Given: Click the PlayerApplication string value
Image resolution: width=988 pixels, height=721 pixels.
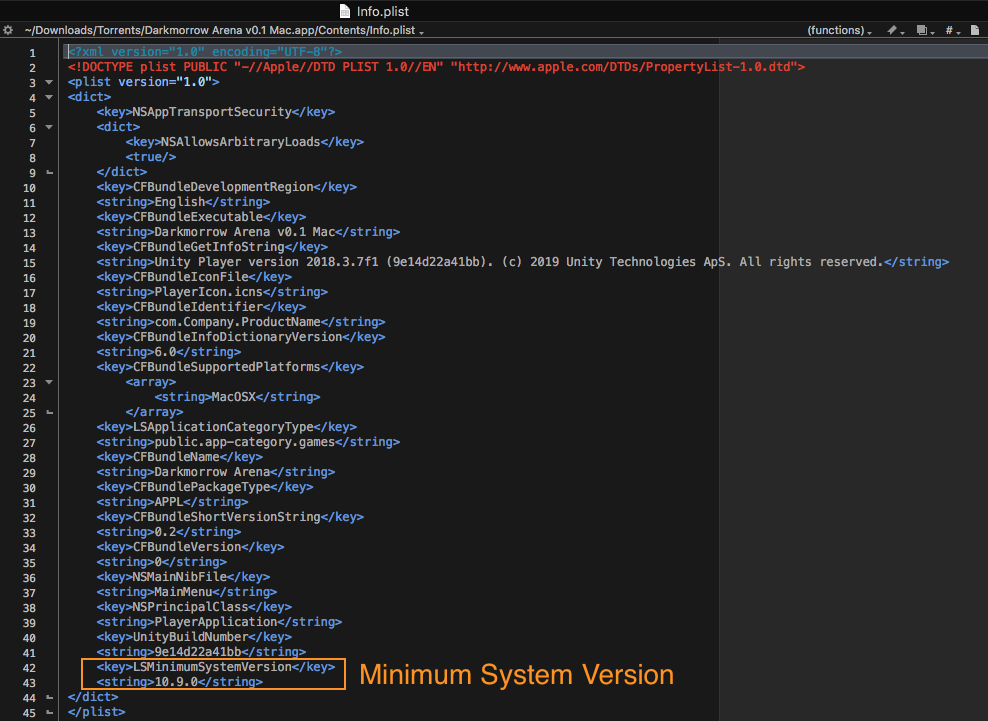Looking at the screenshot, I should 219,622.
